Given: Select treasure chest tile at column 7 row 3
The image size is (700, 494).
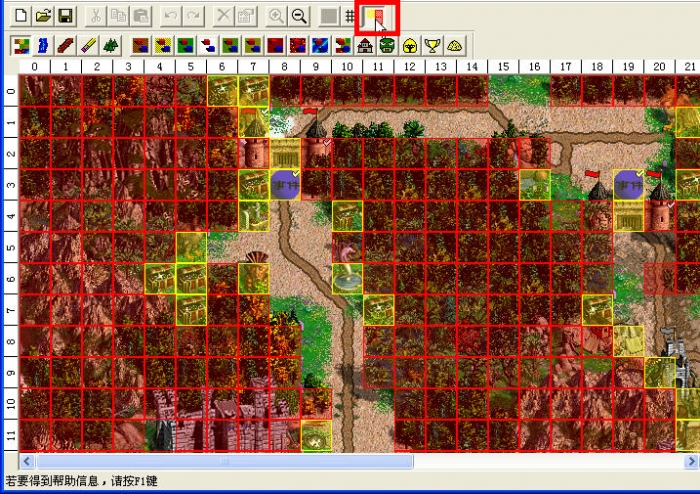Looking at the screenshot, I should point(254,185).
